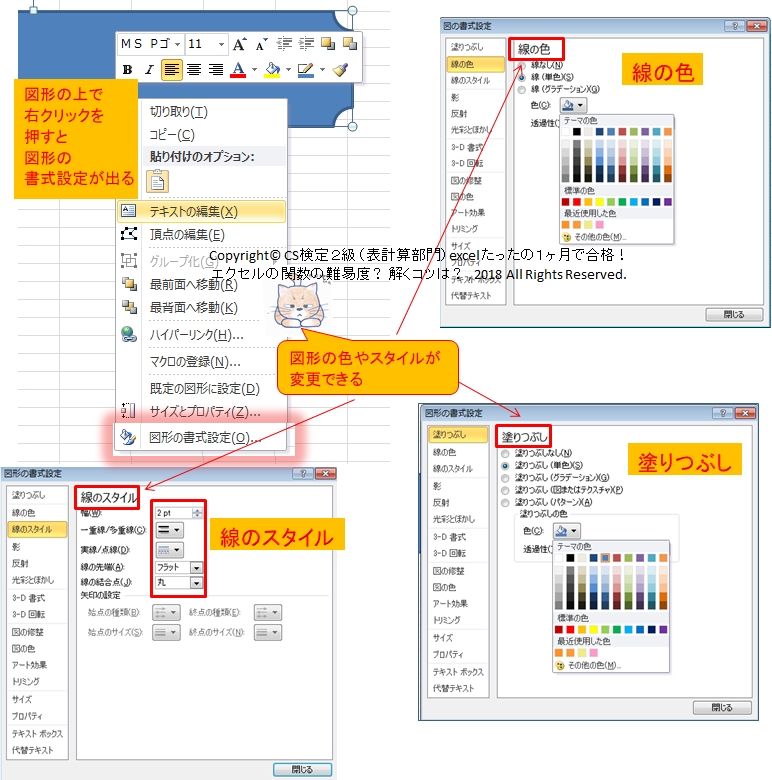Increase font size with large A icon
Image resolution: width=772 pixels, height=780 pixels.
coord(239,44)
